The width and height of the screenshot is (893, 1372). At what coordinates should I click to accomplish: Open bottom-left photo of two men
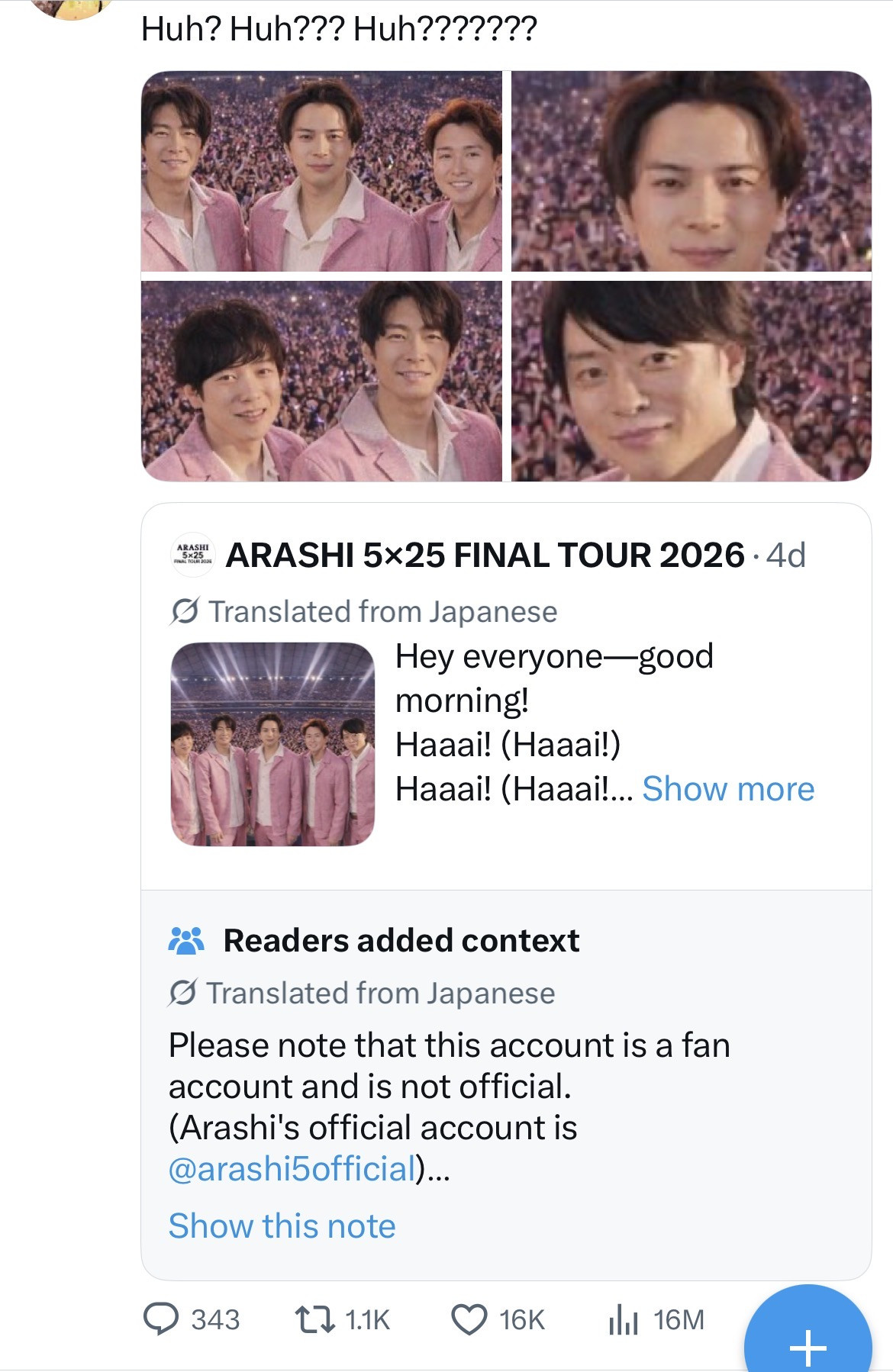pyautogui.click(x=321, y=381)
